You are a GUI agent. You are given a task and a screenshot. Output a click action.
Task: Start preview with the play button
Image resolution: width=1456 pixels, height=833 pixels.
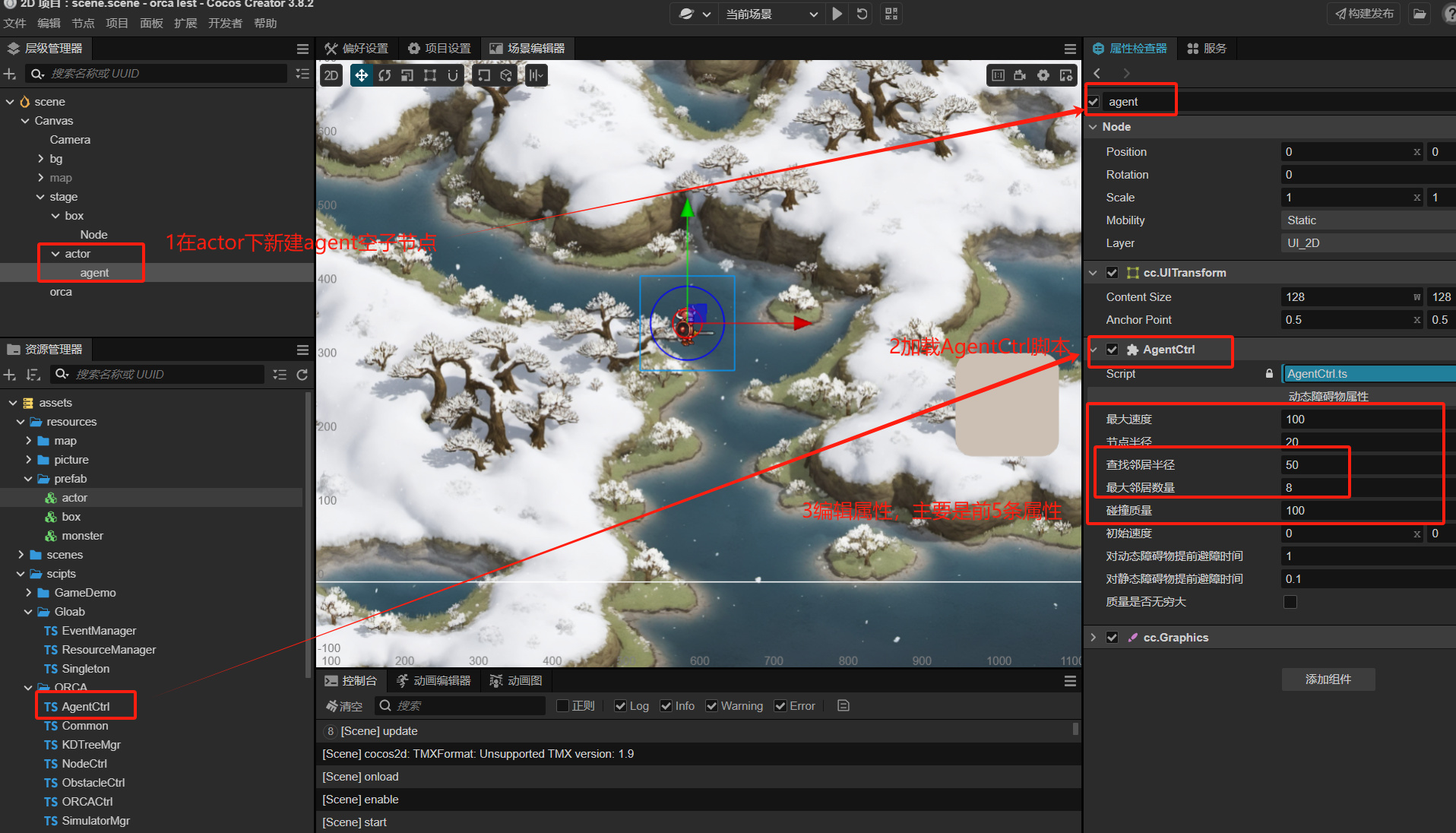pos(837,14)
